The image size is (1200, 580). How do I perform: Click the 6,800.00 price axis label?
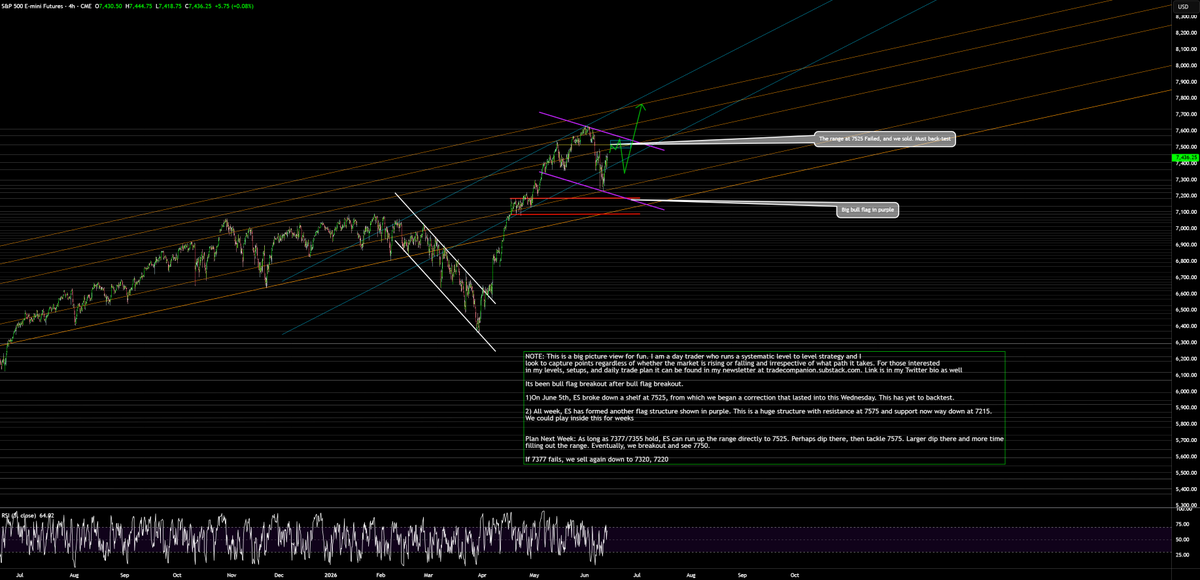click(x=1185, y=261)
